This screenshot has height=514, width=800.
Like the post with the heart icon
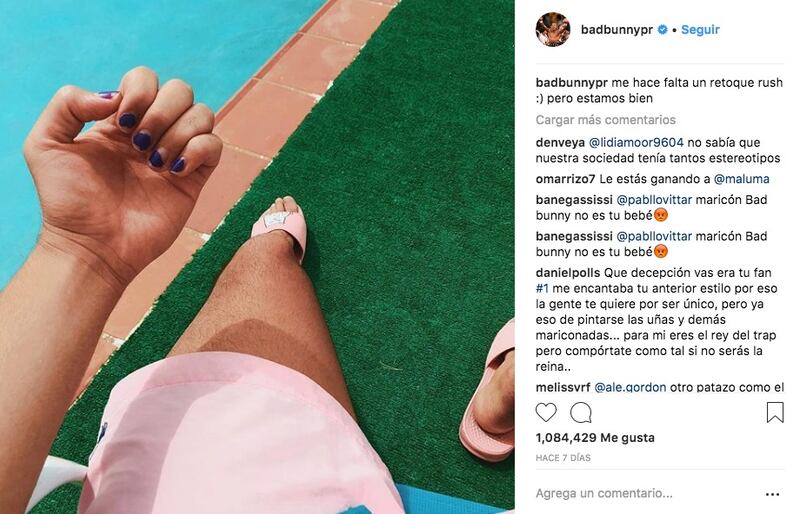546,412
